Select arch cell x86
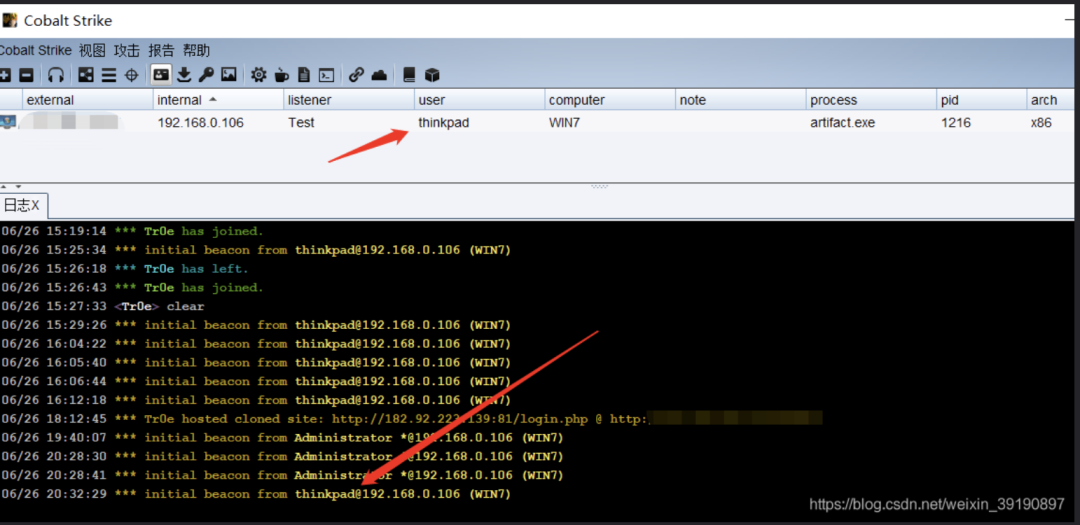Viewport: 1080px width, 525px height. [1041, 123]
